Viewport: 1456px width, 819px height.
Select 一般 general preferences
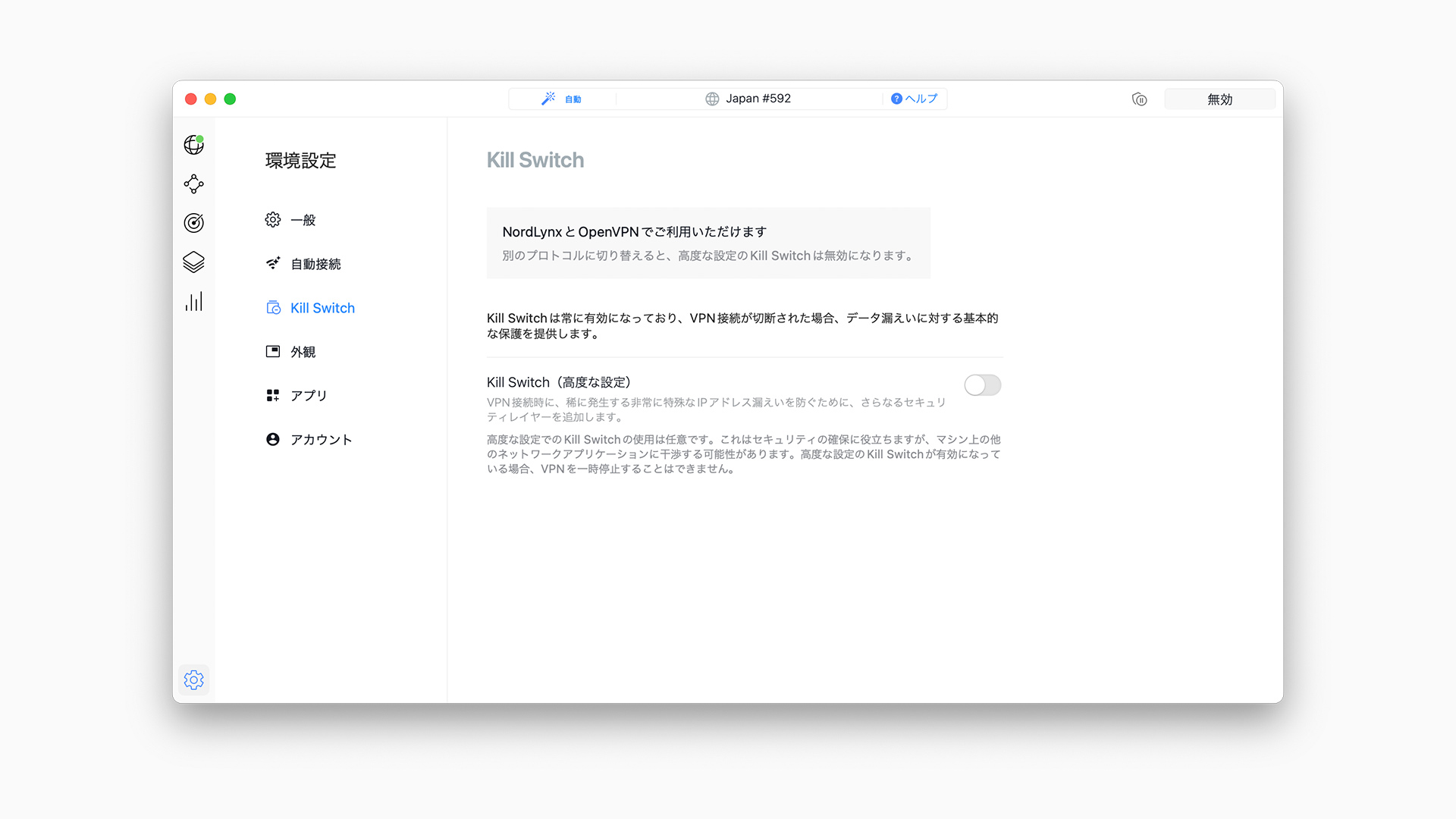tap(303, 220)
